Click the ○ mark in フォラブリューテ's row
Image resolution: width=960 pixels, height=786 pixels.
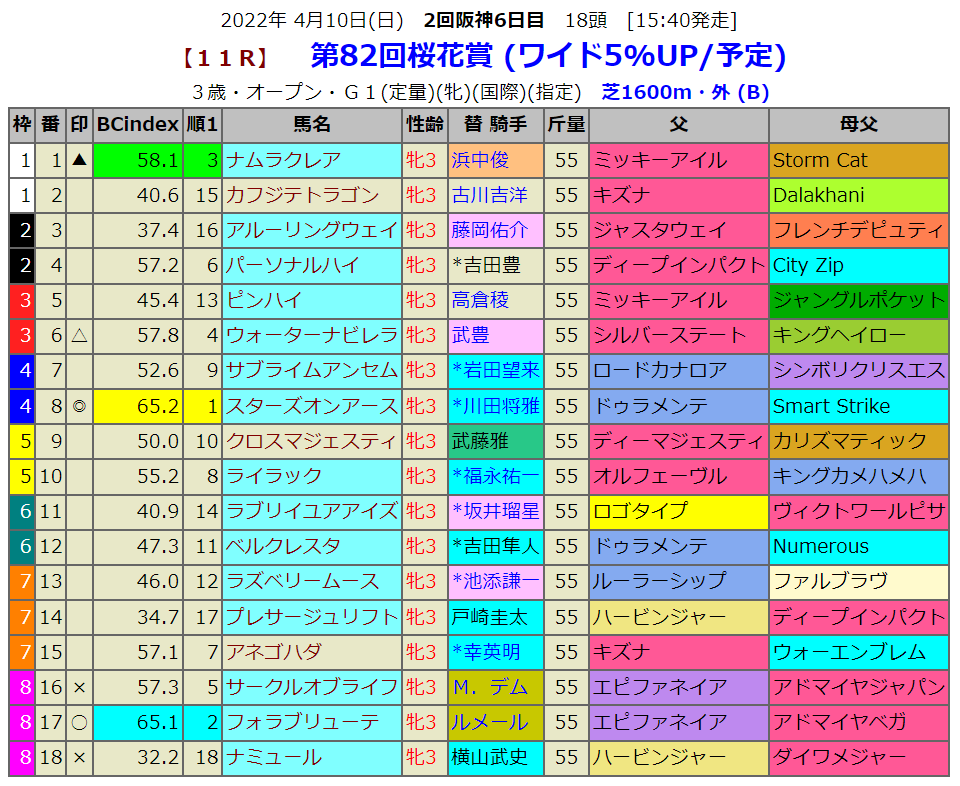pyautogui.click(x=79, y=722)
